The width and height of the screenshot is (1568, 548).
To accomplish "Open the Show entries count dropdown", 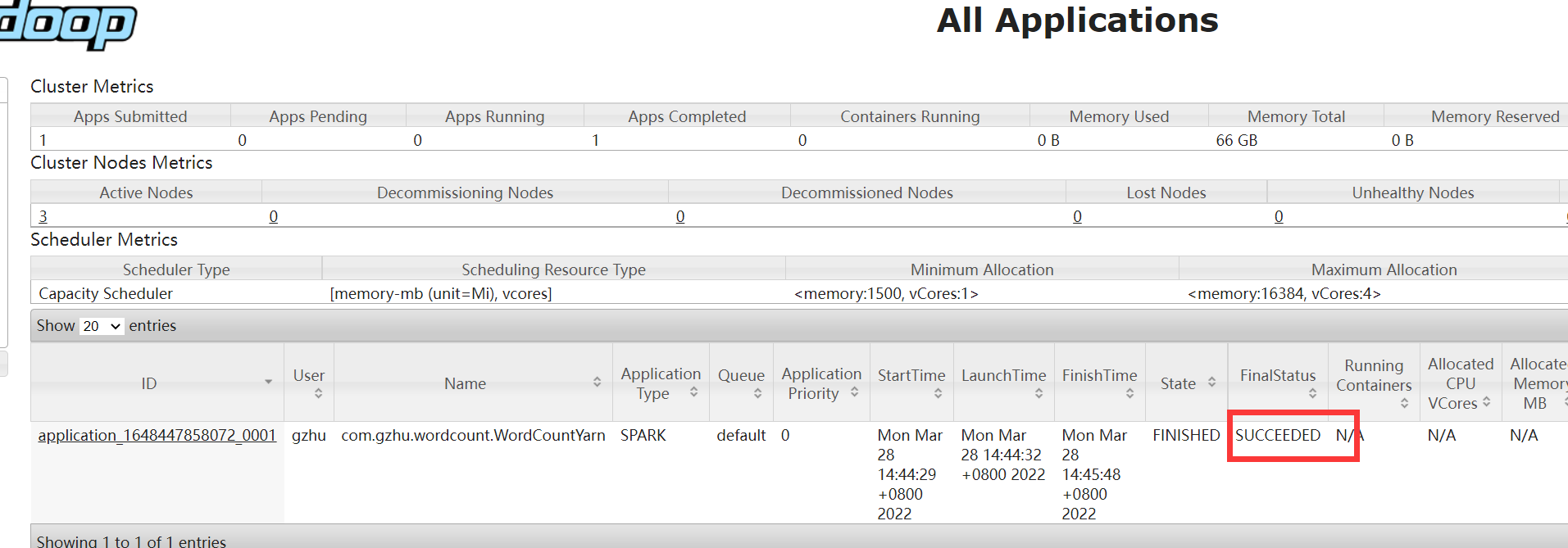I will click(102, 326).
